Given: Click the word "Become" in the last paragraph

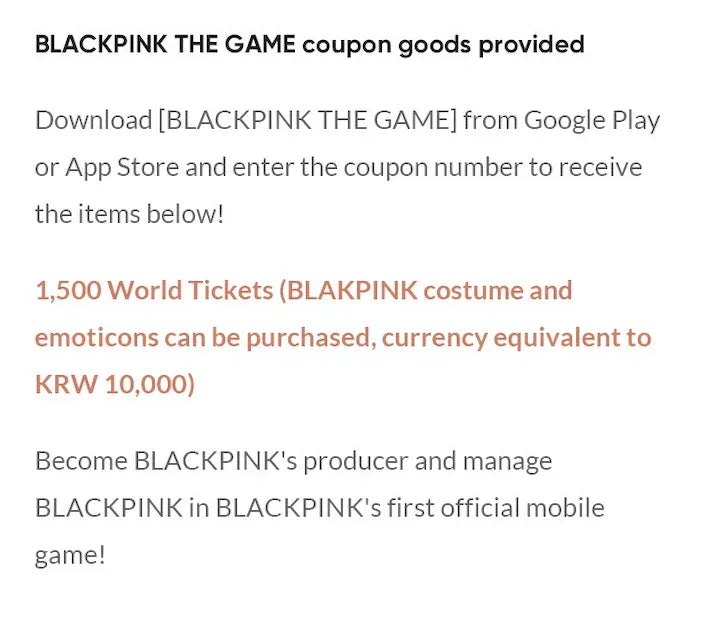Looking at the screenshot, I should (81, 461).
